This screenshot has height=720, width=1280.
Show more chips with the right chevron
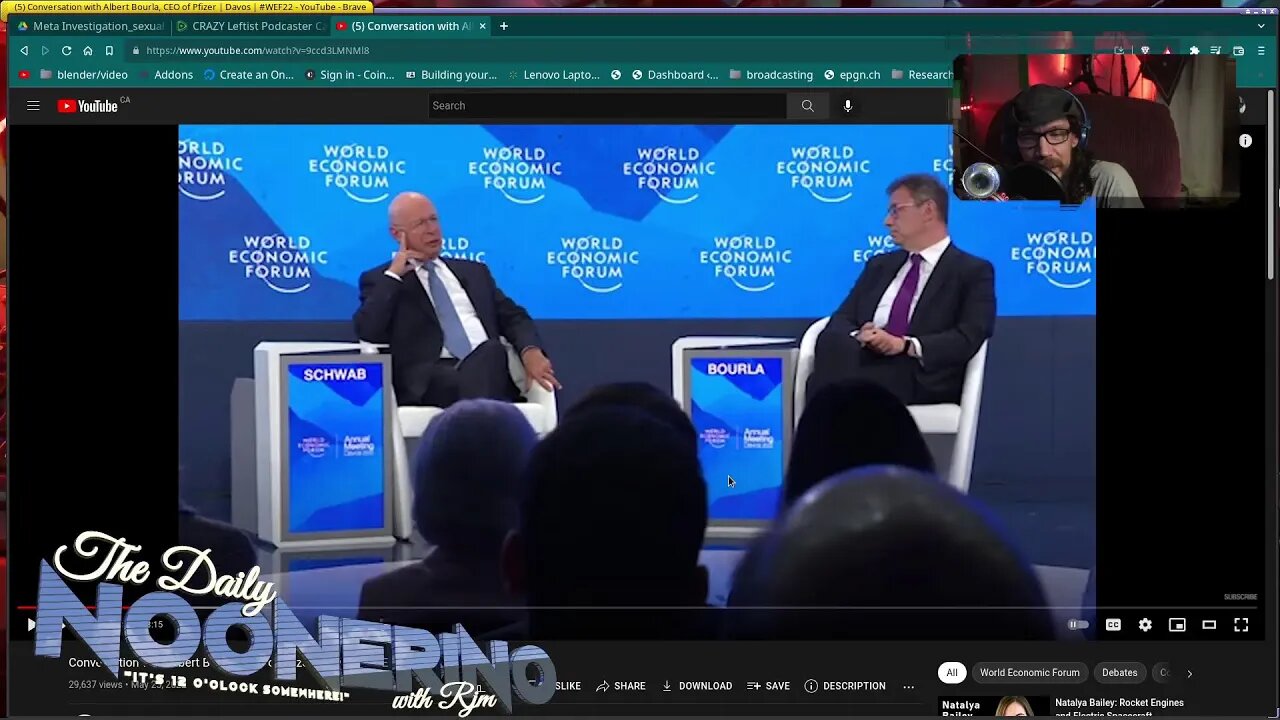click(1189, 673)
